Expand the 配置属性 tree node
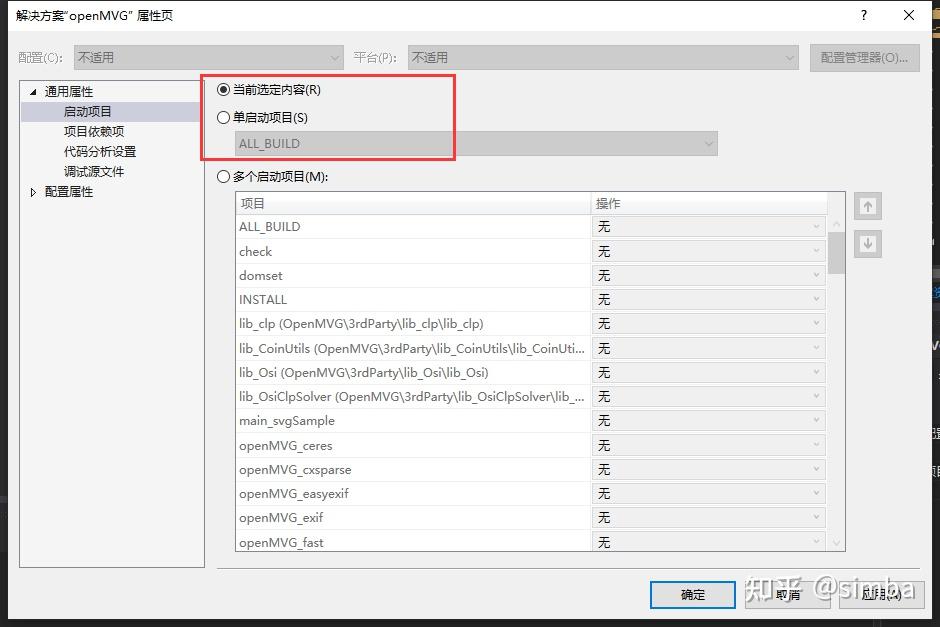Viewport: 940px width, 627px height. 31,191
